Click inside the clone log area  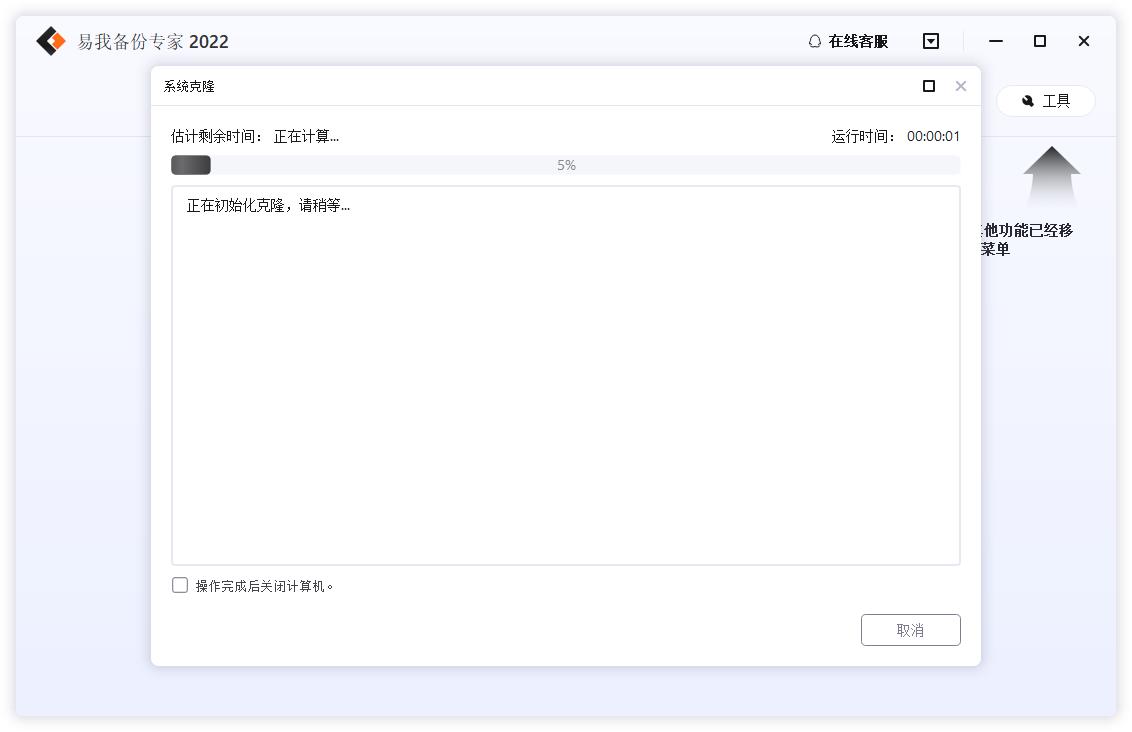click(566, 380)
